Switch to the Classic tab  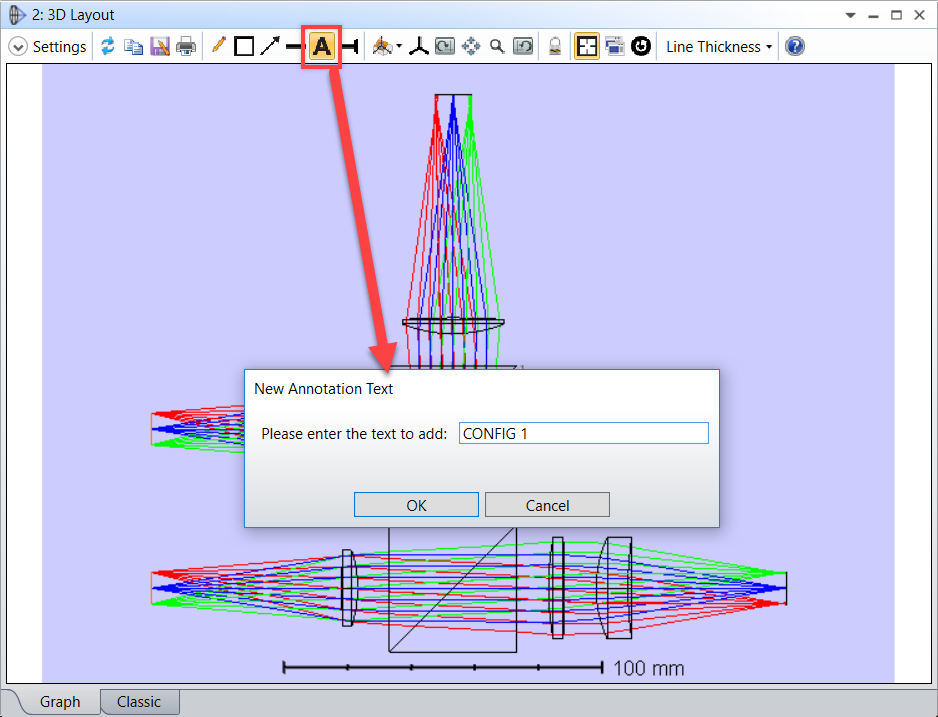(x=138, y=702)
